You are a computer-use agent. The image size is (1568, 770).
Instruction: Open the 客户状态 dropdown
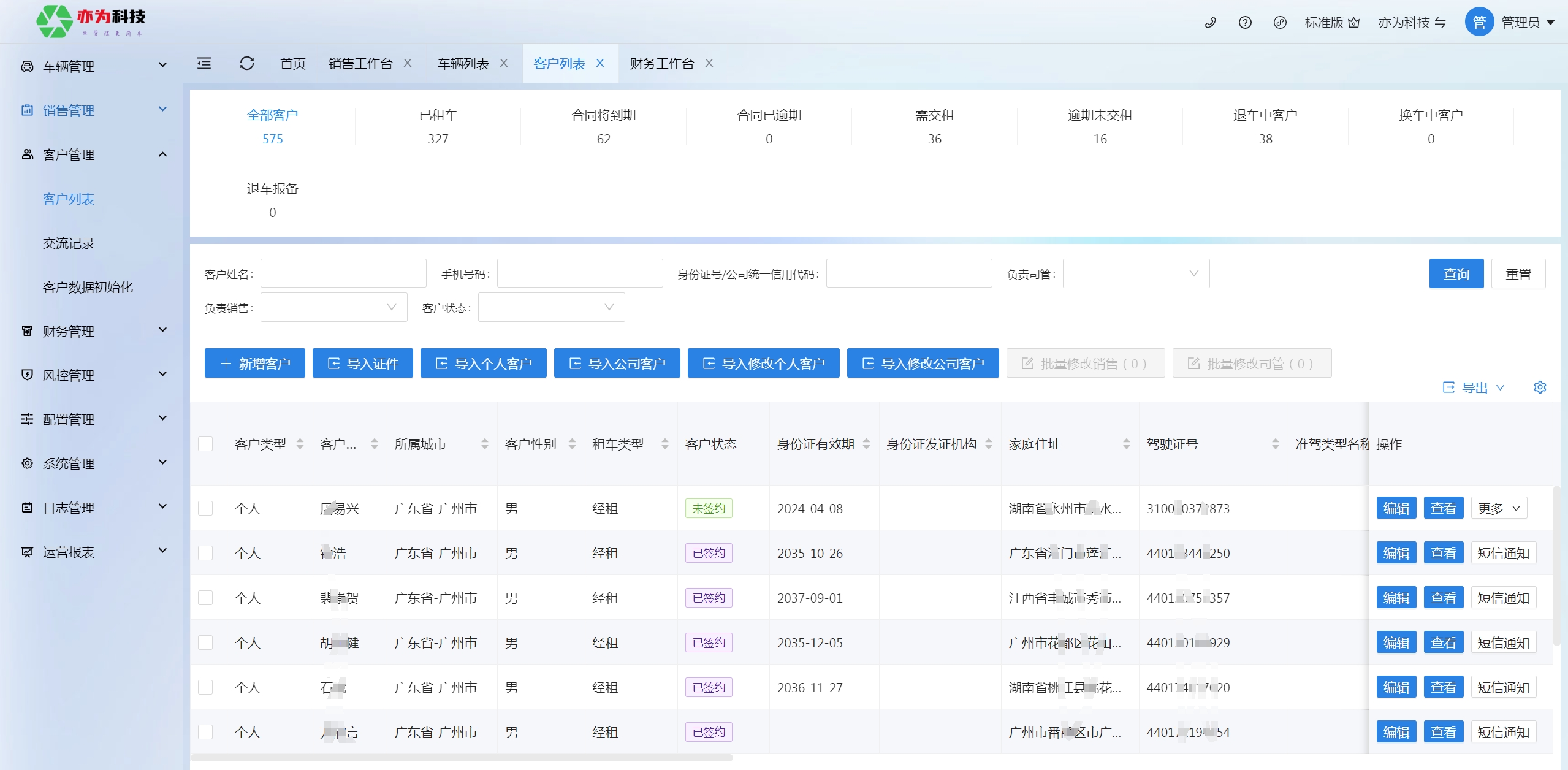[550, 307]
